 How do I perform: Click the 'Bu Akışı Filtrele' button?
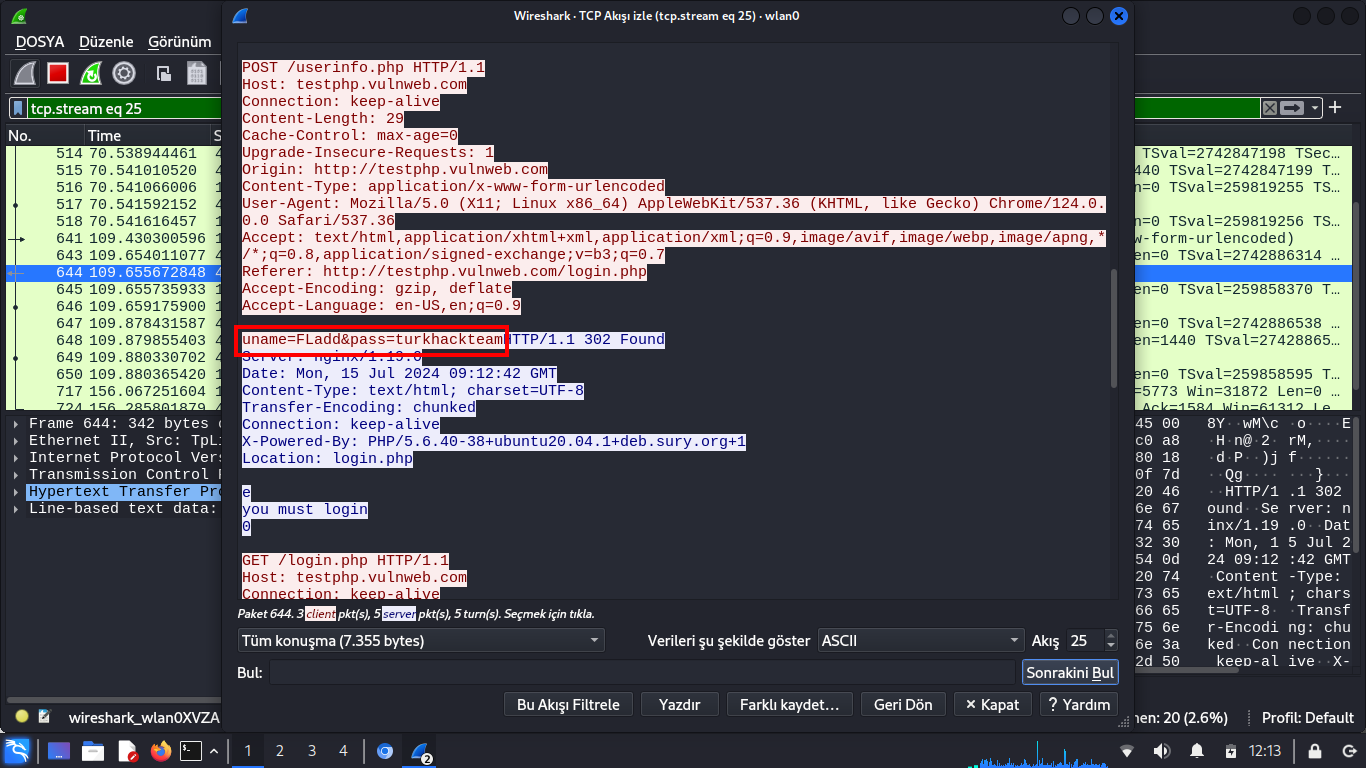point(568,704)
